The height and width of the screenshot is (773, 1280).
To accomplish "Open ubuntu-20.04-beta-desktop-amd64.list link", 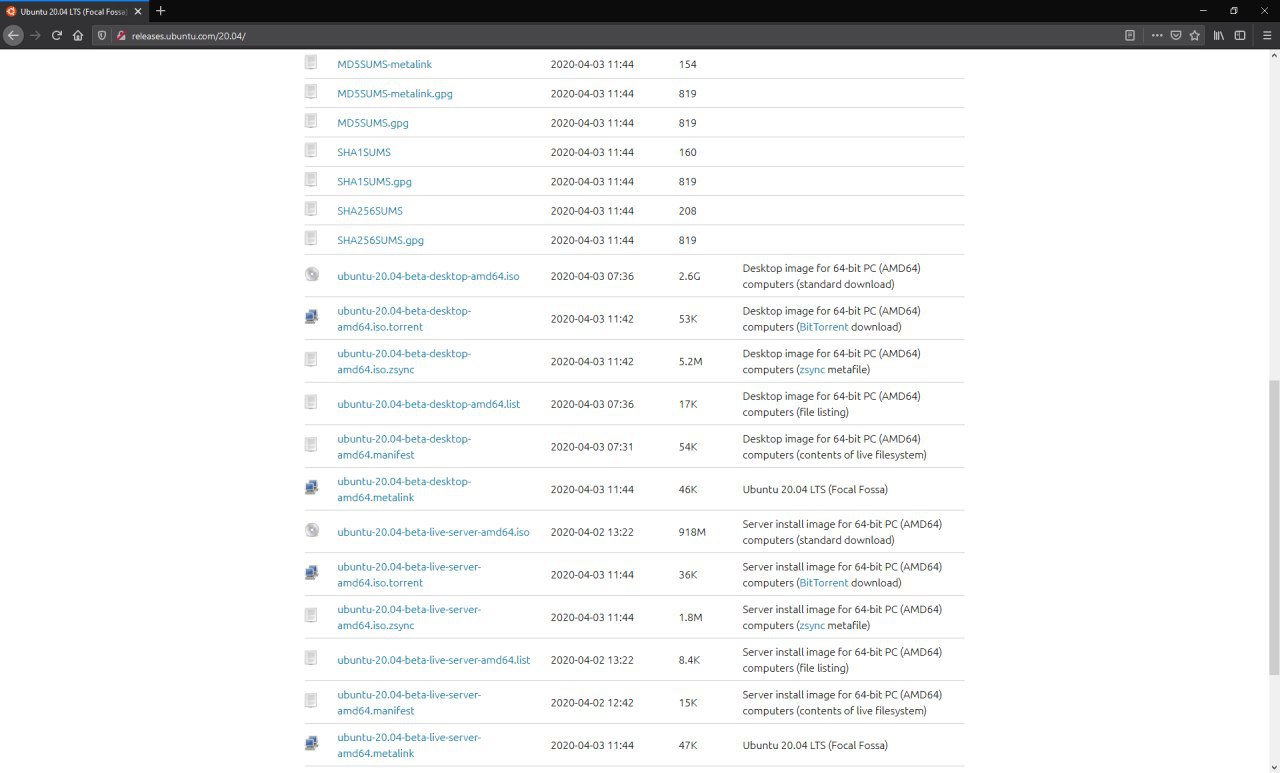I will pyautogui.click(x=429, y=404).
